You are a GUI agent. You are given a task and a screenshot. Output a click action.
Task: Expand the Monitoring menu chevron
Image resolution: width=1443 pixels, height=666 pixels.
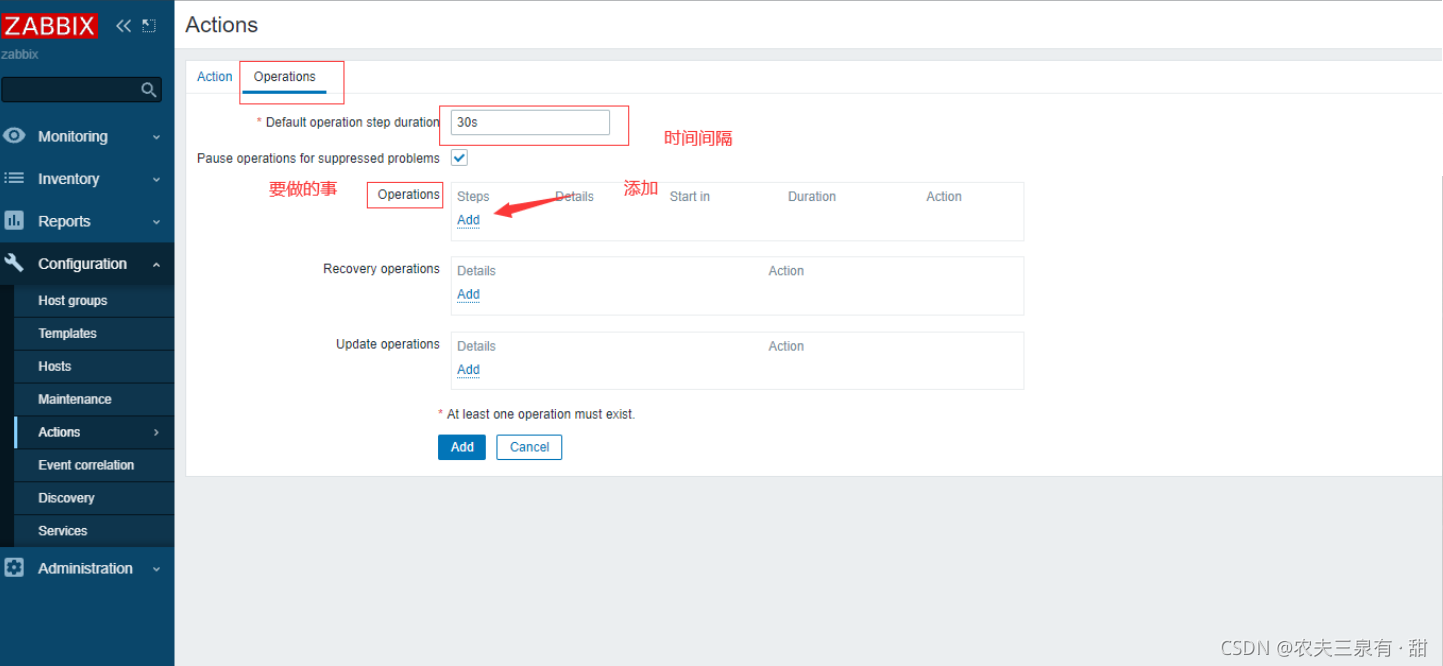click(x=156, y=137)
